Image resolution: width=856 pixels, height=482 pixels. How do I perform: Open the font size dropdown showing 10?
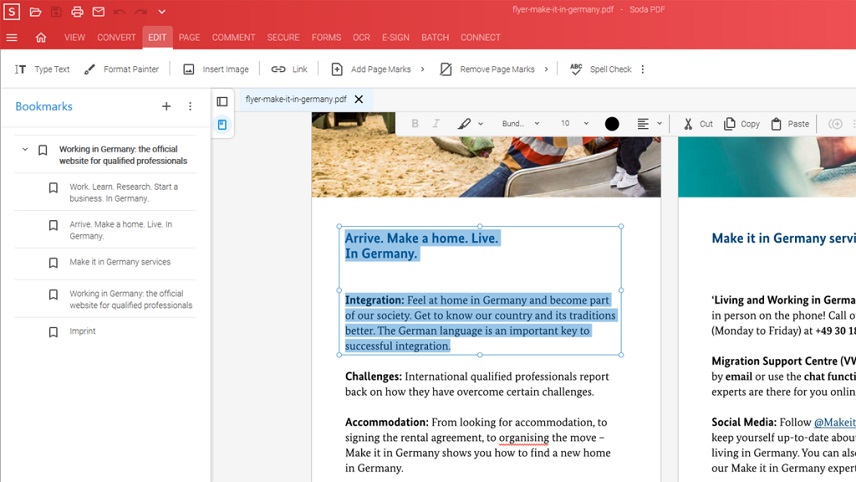click(x=575, y=124)
